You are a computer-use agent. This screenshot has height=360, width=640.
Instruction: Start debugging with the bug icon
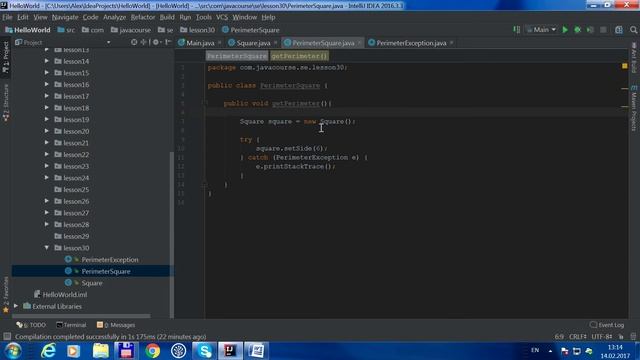(578, 30)
